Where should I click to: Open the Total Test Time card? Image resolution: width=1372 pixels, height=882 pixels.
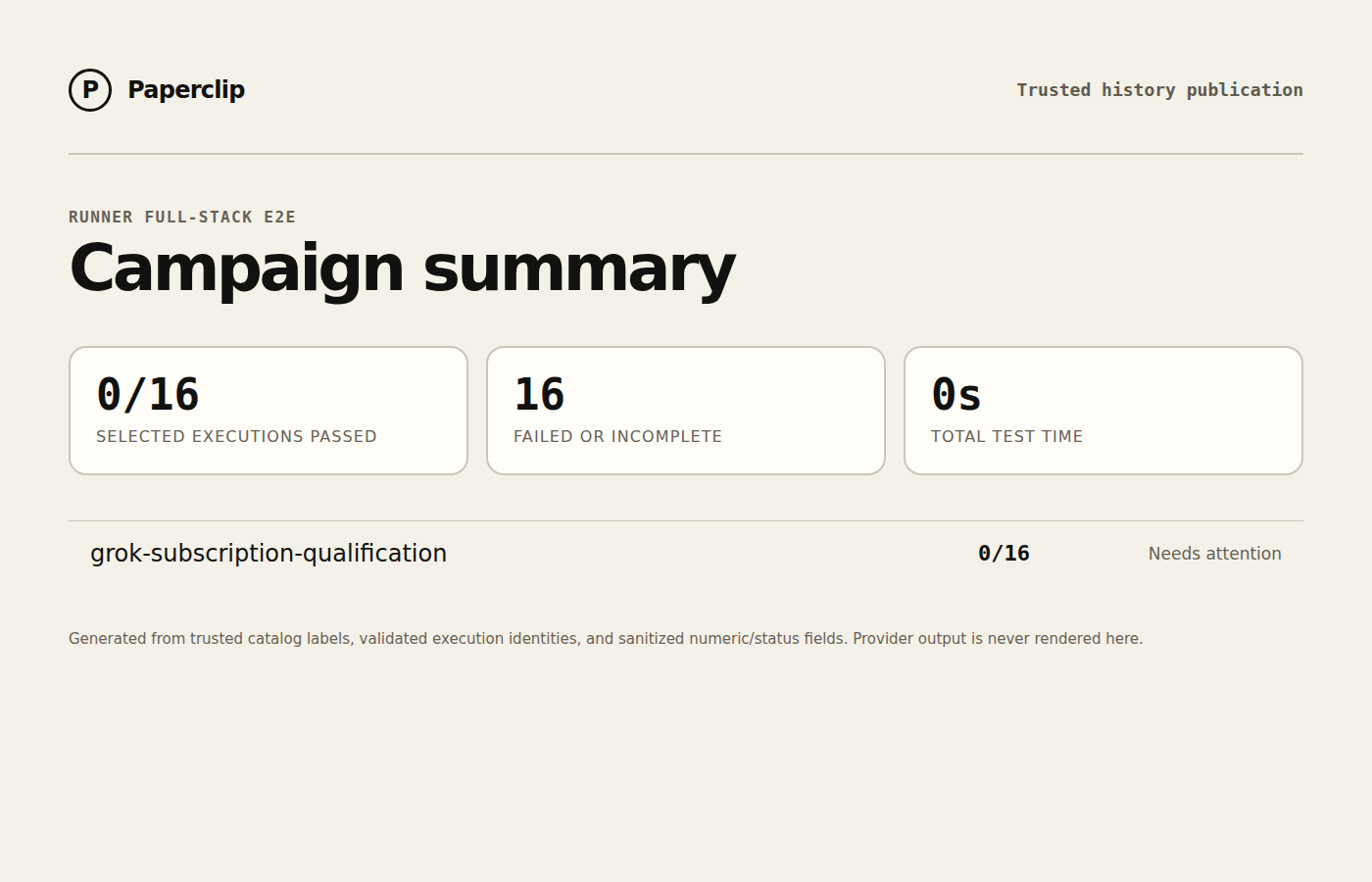click(x=1103, y=411)
